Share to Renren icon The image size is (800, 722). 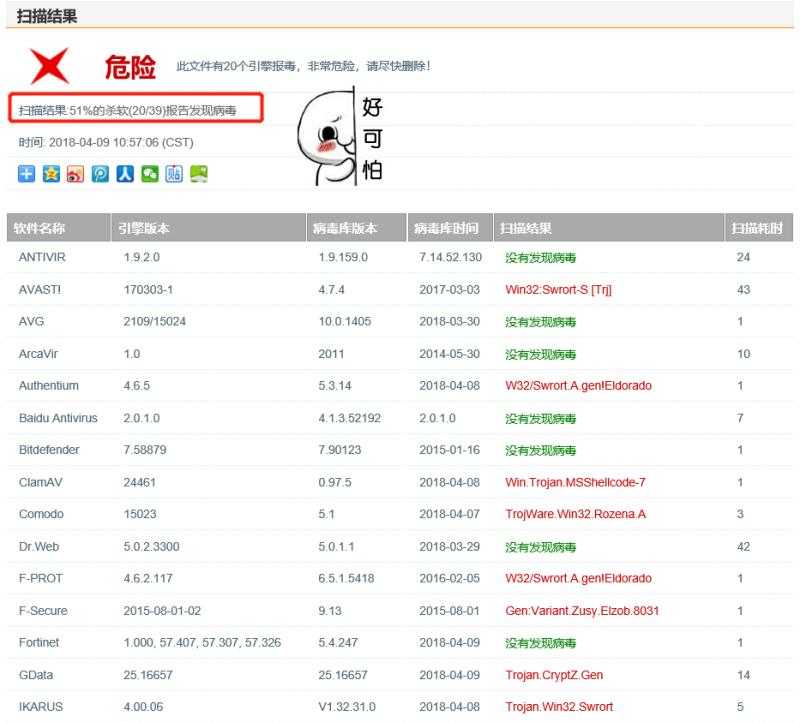[x=125, y=174]
